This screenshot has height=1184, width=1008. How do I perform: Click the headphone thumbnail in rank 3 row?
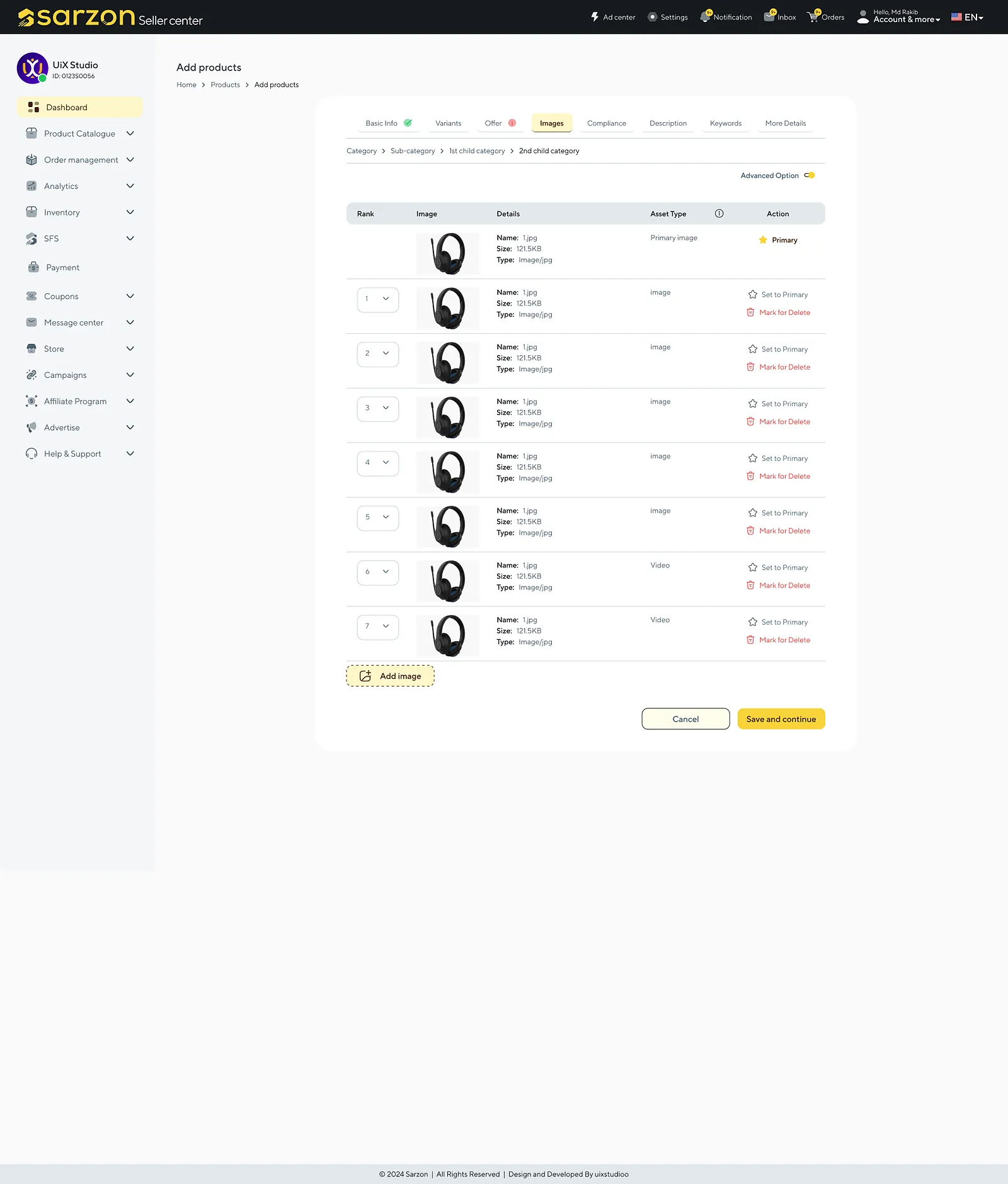pyautogui.click(x=448, y=418)
